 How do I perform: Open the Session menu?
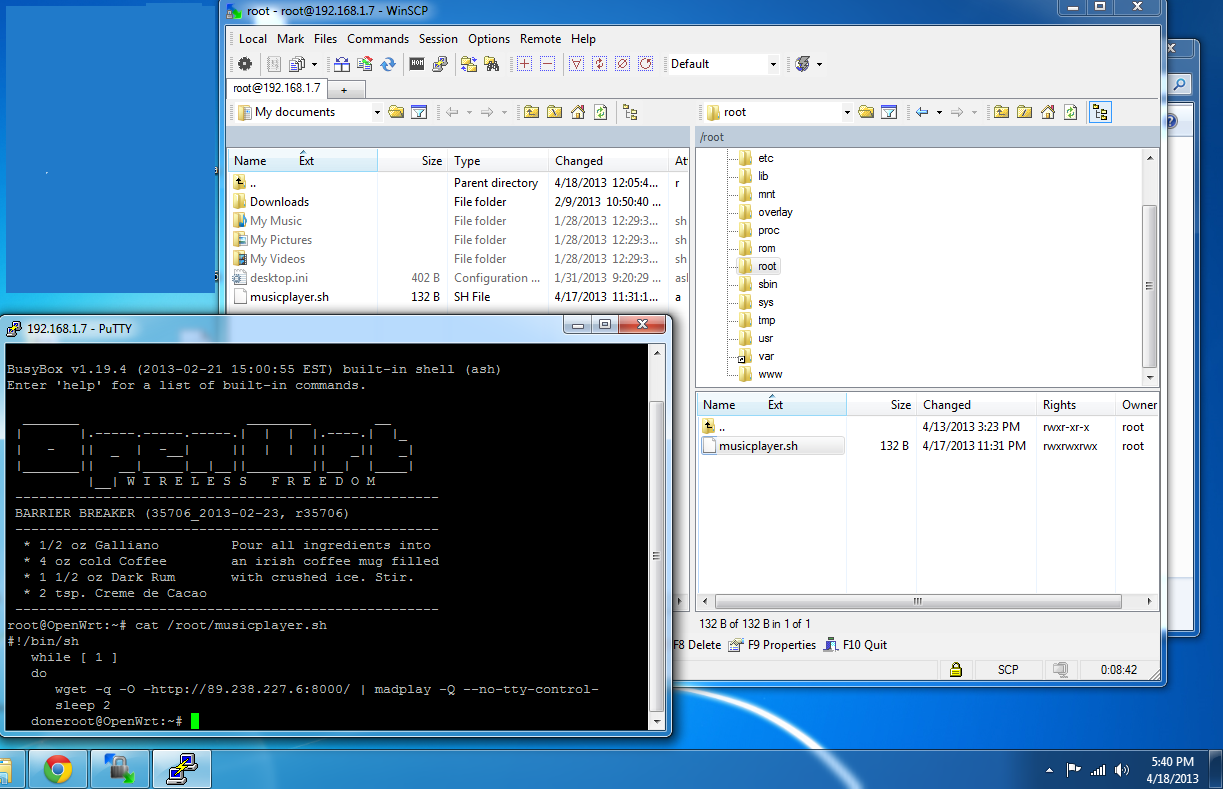(x=438, y=39)
